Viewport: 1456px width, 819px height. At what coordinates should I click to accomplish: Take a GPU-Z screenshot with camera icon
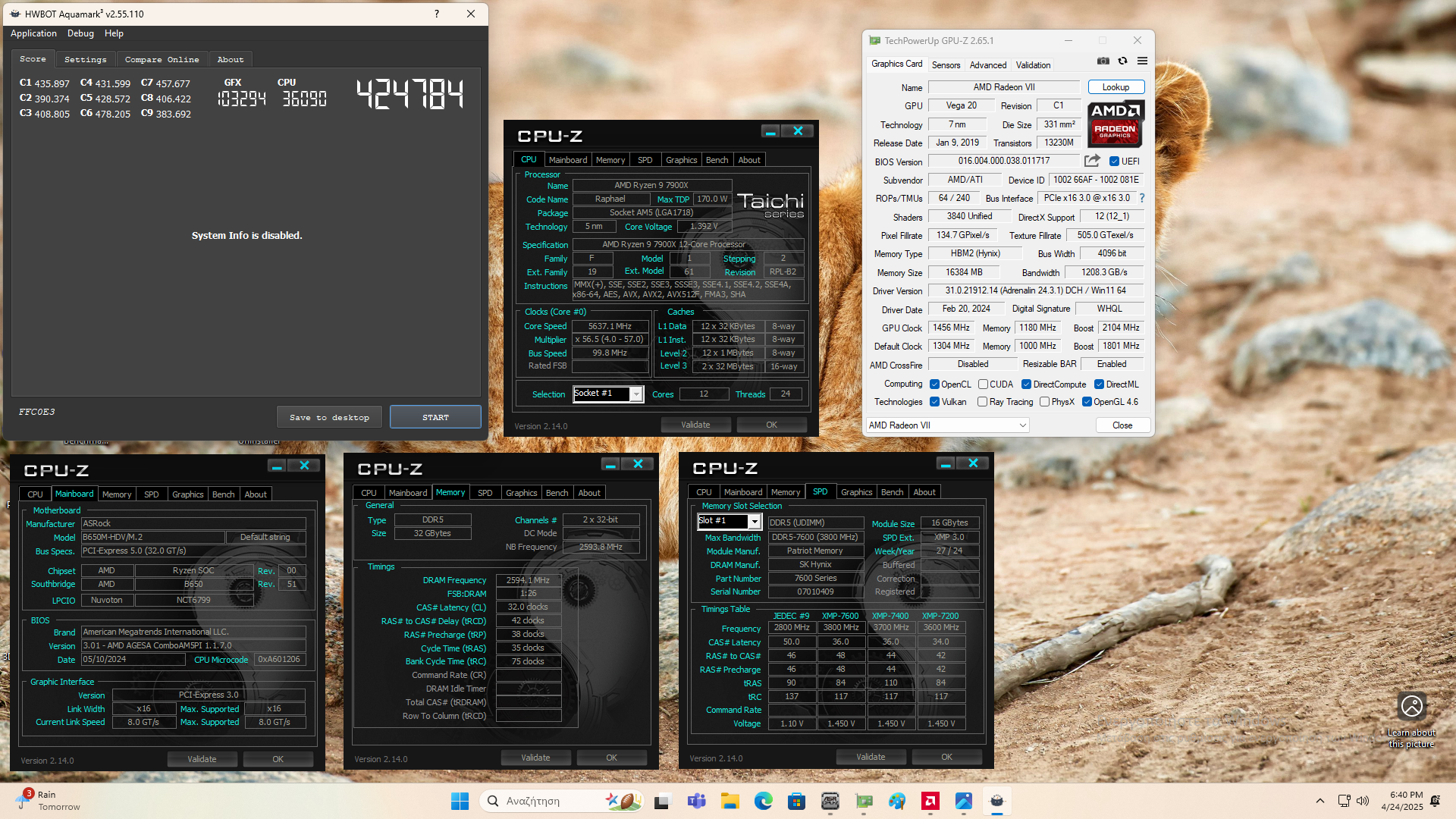coord(1103,61)
